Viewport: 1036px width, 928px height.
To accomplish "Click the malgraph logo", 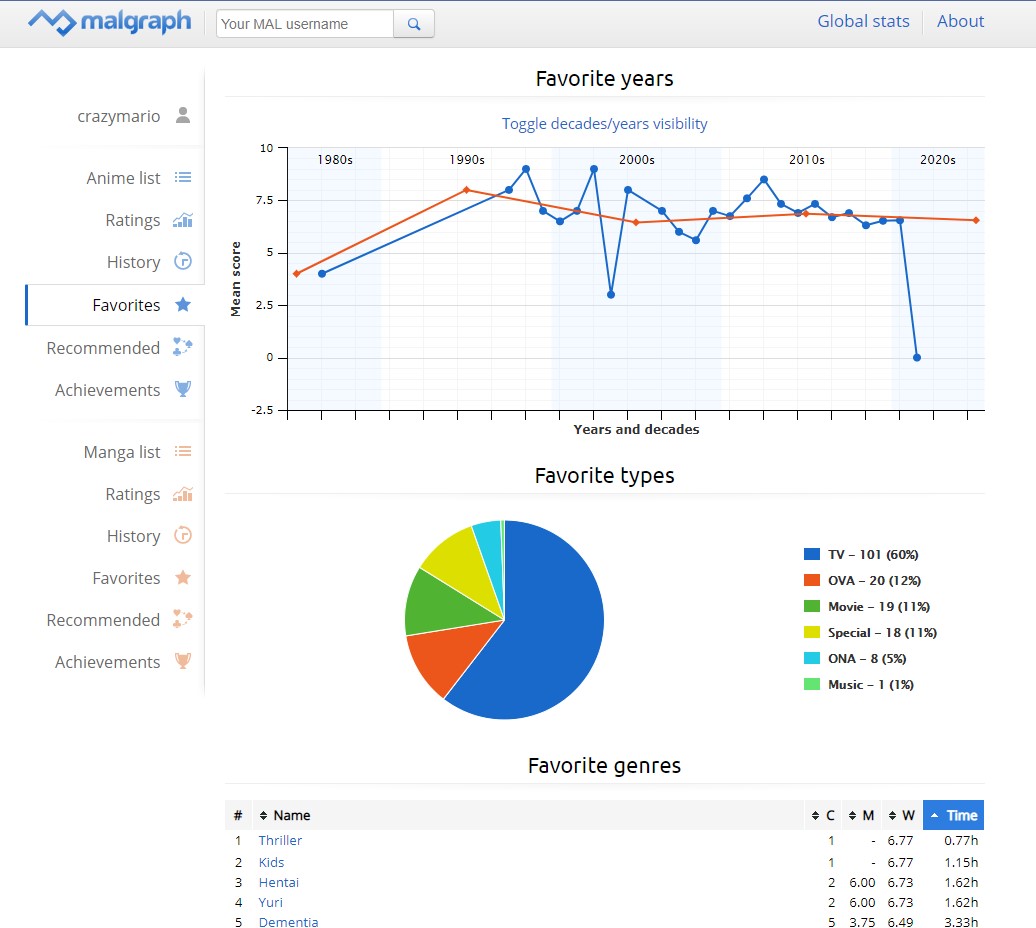I will click(x=109, y=22).
